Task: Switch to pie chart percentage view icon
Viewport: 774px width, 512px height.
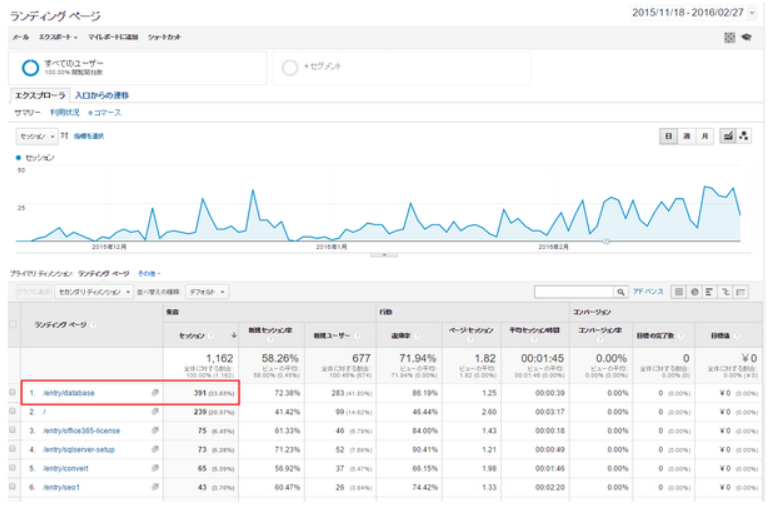Action: coord(695,292)
